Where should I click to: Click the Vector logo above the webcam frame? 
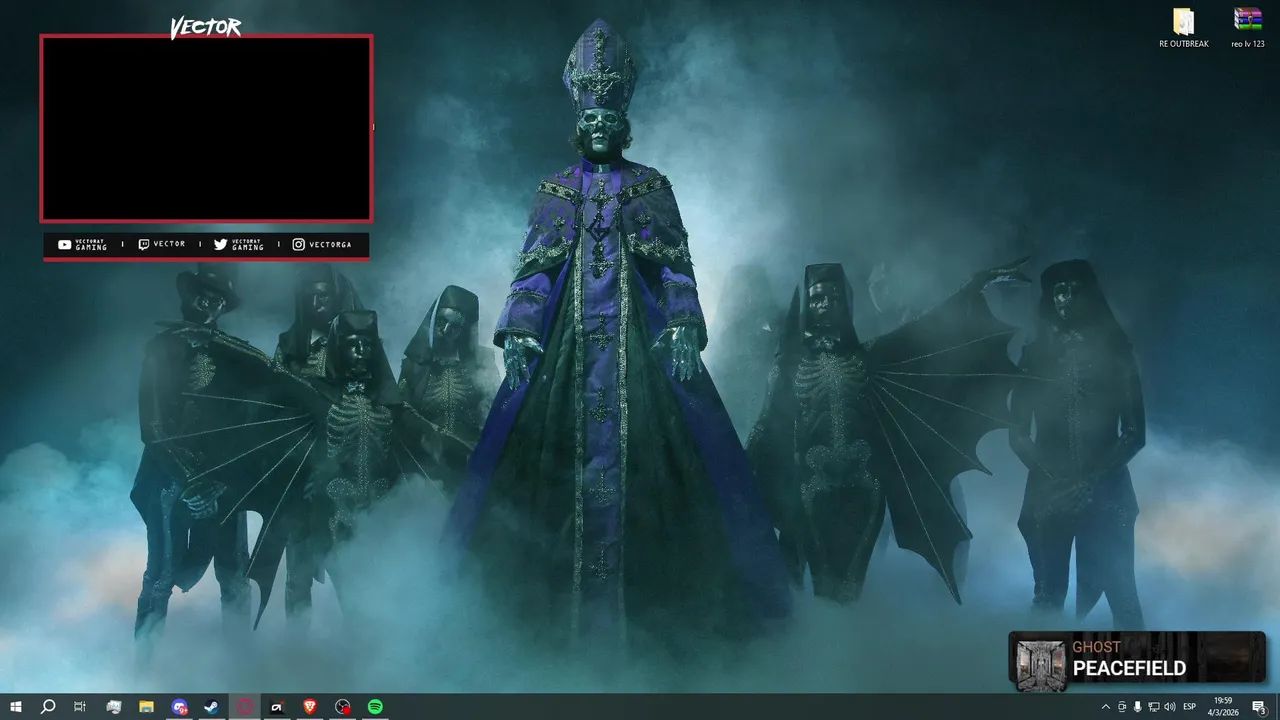(x=205, y=27)
